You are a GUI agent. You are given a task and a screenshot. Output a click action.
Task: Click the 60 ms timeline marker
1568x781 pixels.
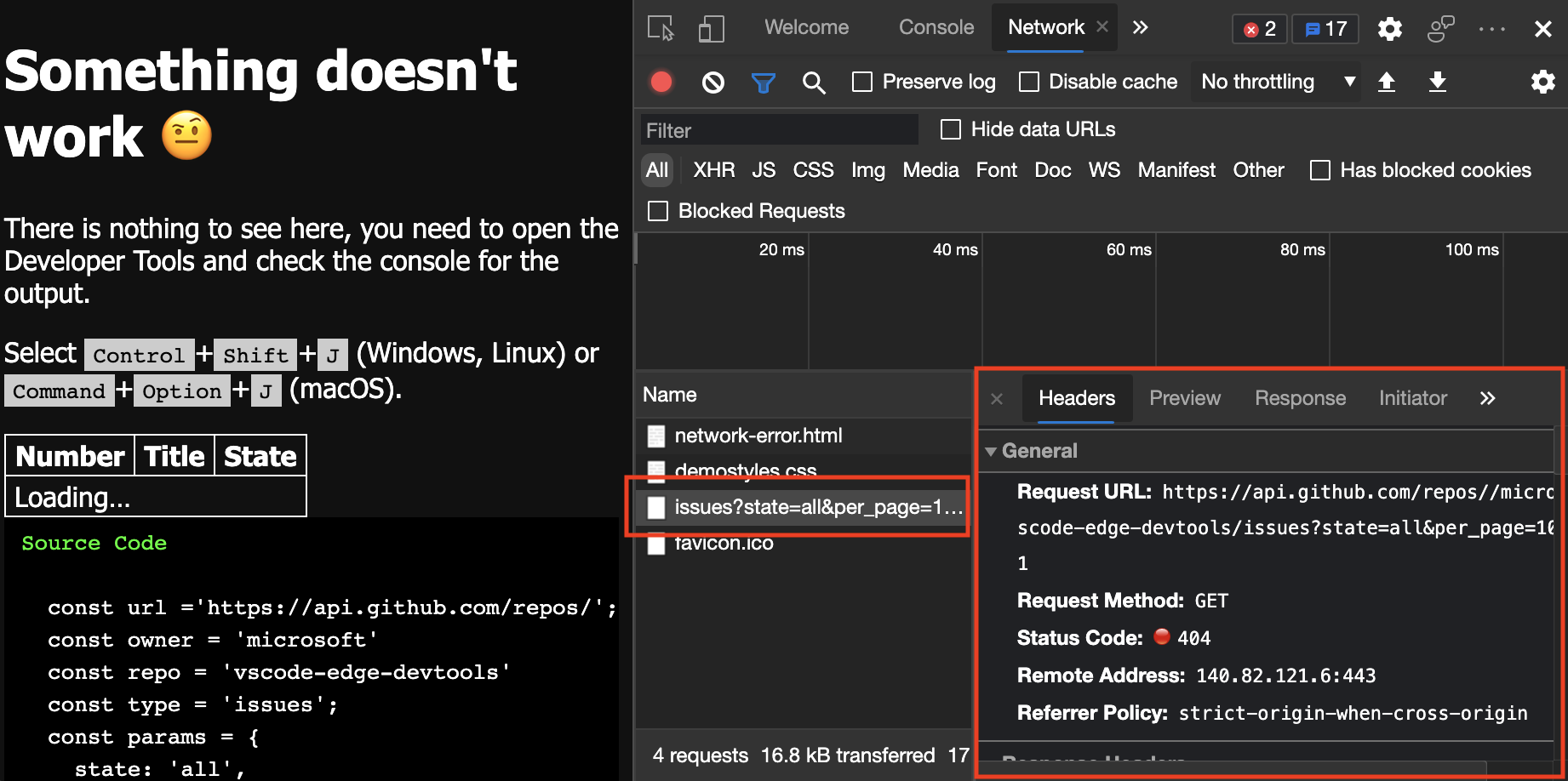1129,250
